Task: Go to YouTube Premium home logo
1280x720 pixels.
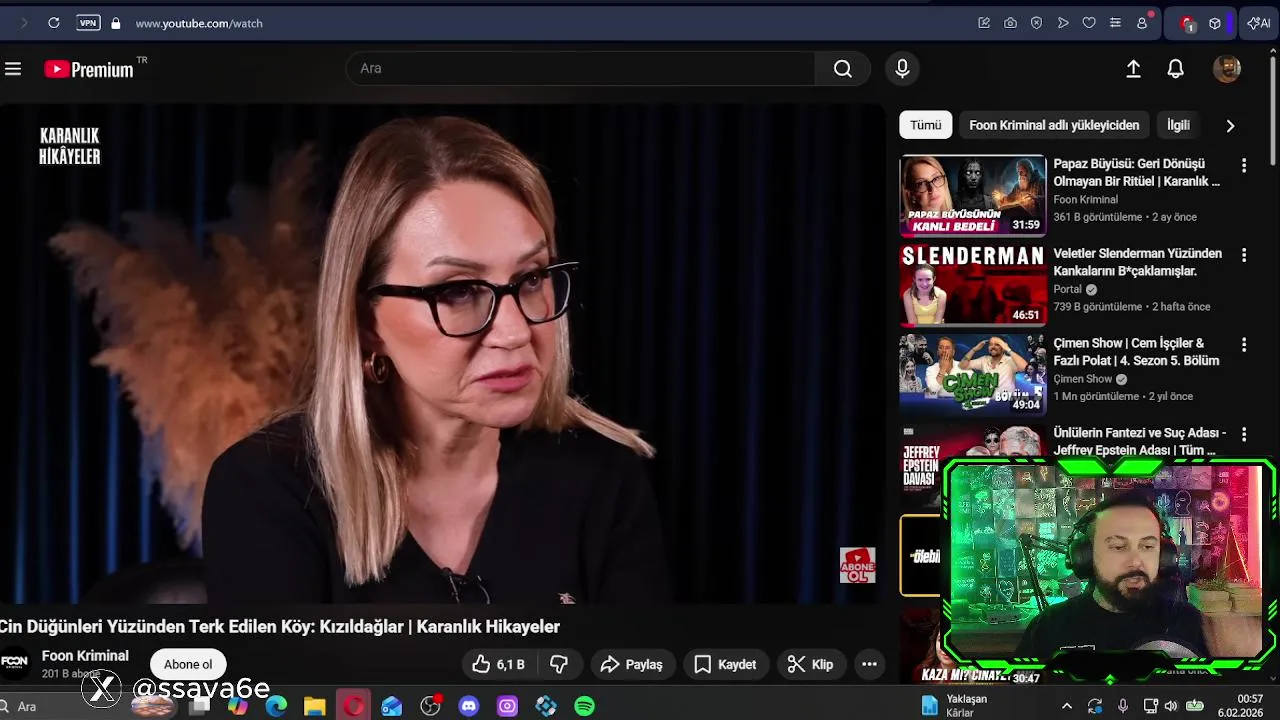Action: pos(89,69)
